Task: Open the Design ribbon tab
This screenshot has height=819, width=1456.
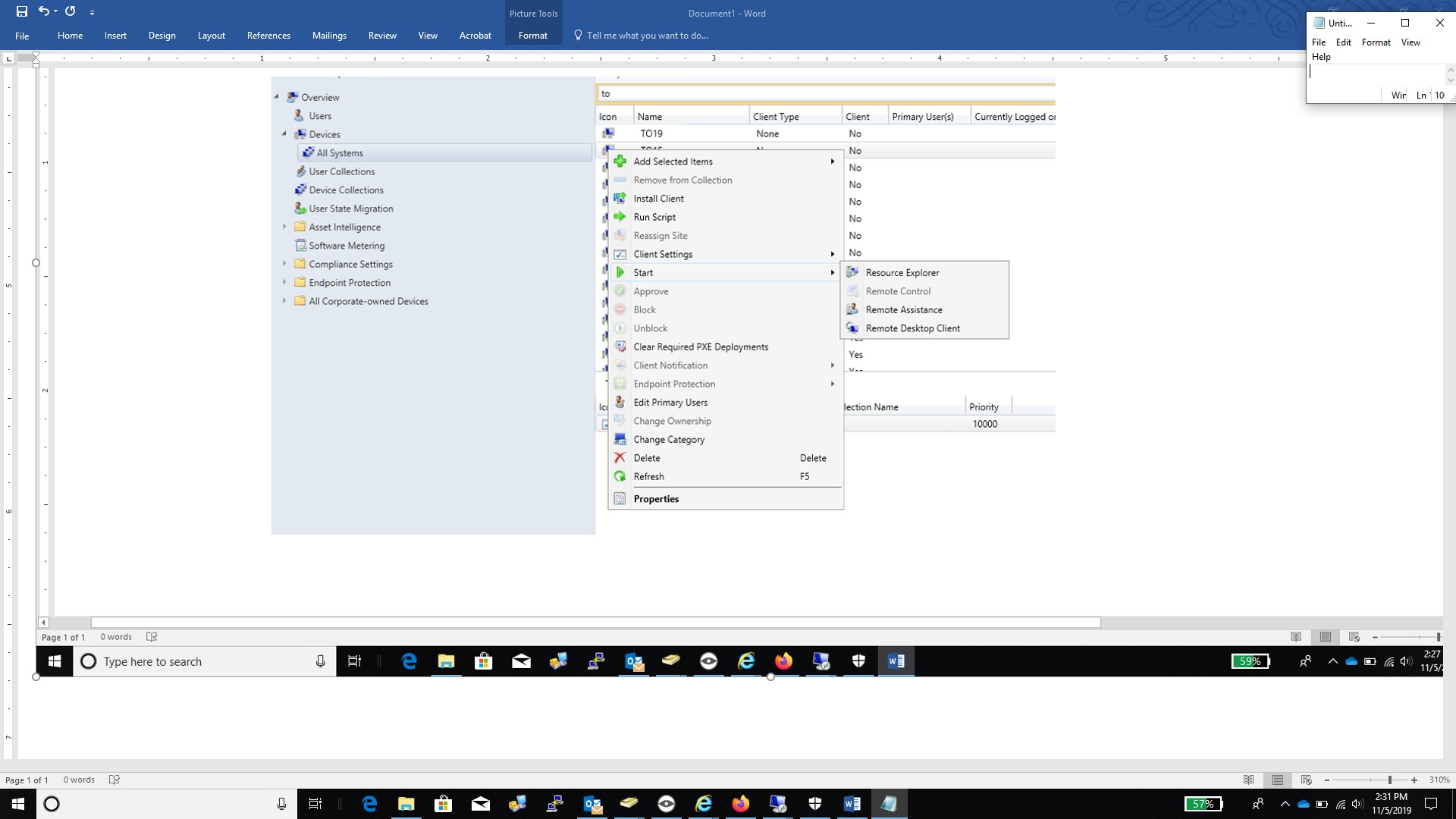Action: [x=162, y=36]
